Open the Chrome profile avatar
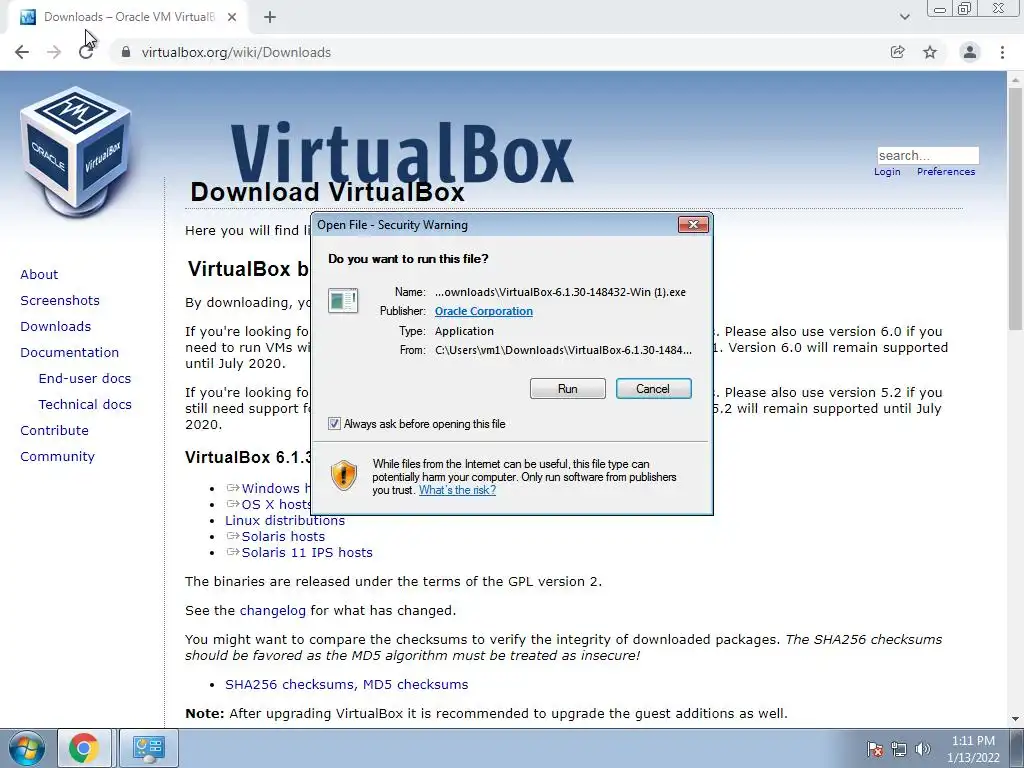Screen dimensions: 1024x768 [970, 52]
